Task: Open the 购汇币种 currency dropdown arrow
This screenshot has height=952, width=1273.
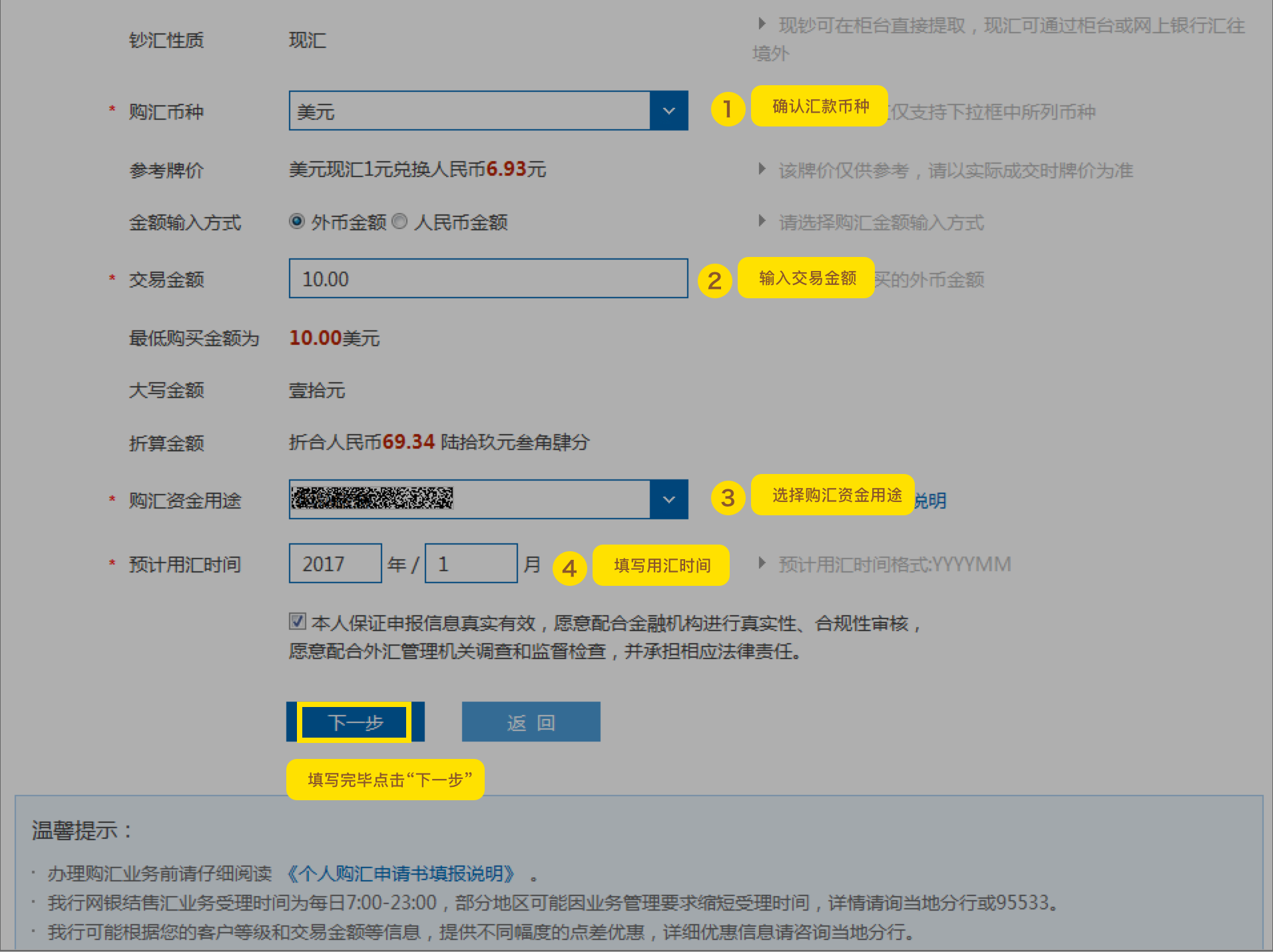Action: click(668, 111)
